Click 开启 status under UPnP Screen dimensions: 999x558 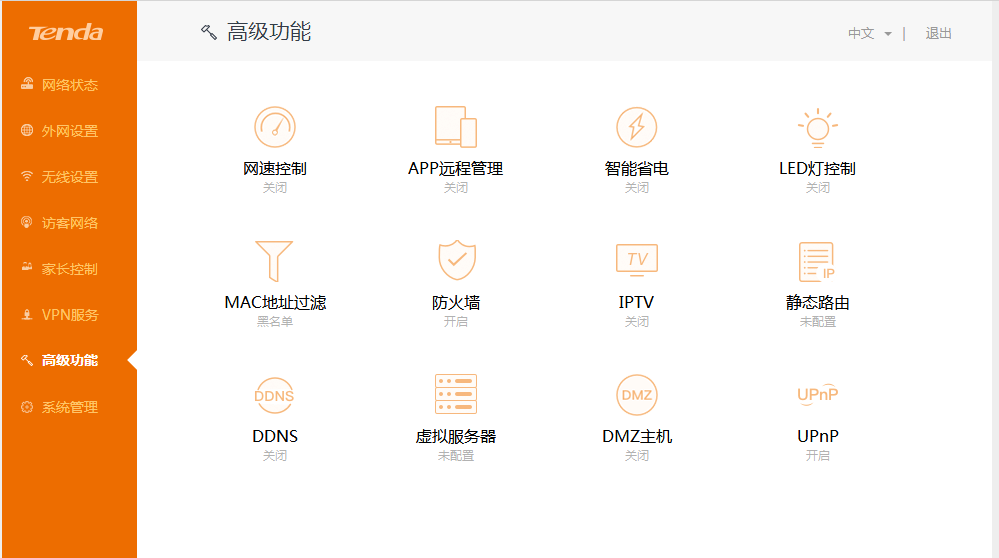point(817,455)
